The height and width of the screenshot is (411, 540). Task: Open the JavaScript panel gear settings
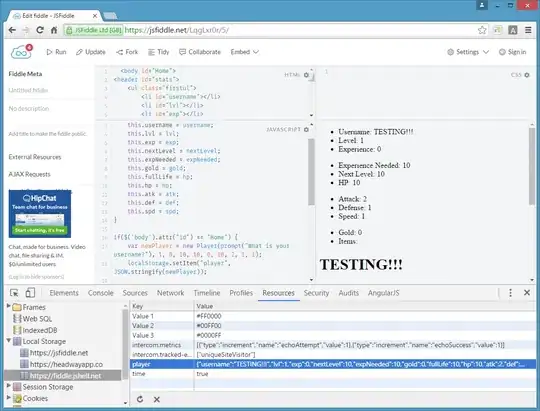coord(306,130)
